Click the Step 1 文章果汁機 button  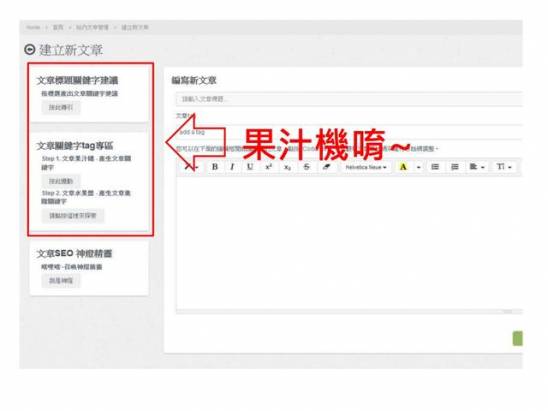point(61,181)
